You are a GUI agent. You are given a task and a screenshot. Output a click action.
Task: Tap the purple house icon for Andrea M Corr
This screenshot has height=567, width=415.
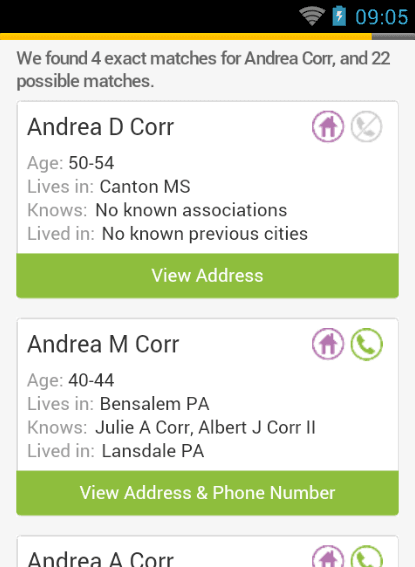pos(328,344)
